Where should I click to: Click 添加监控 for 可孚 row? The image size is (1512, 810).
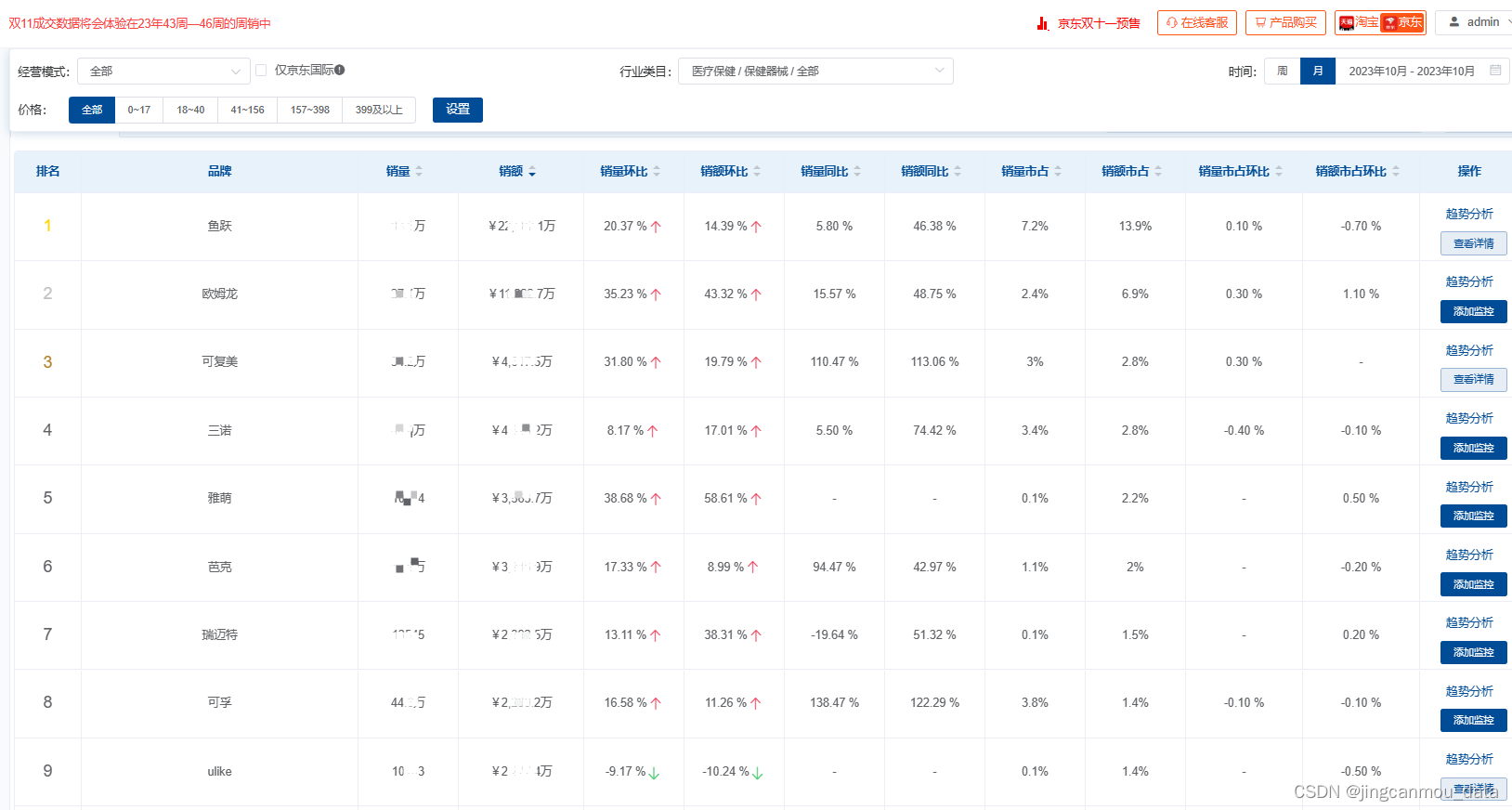(1474, 720)
